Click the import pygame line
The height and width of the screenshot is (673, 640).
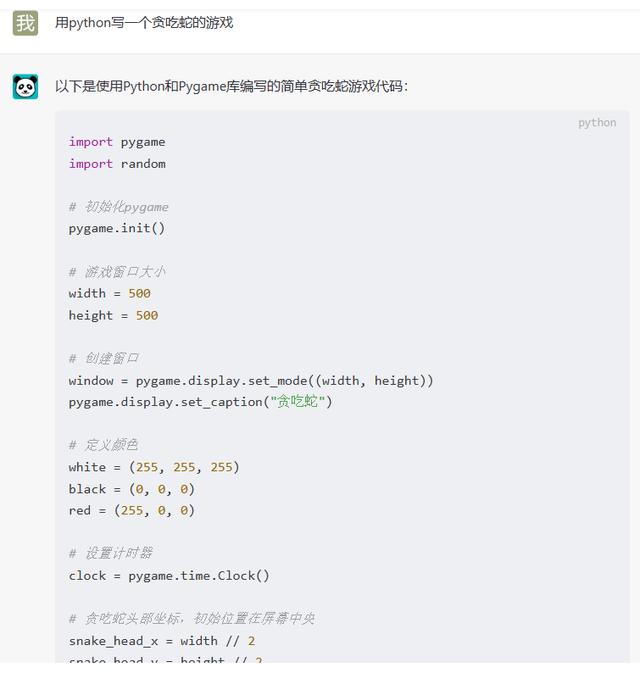point(117,142)
